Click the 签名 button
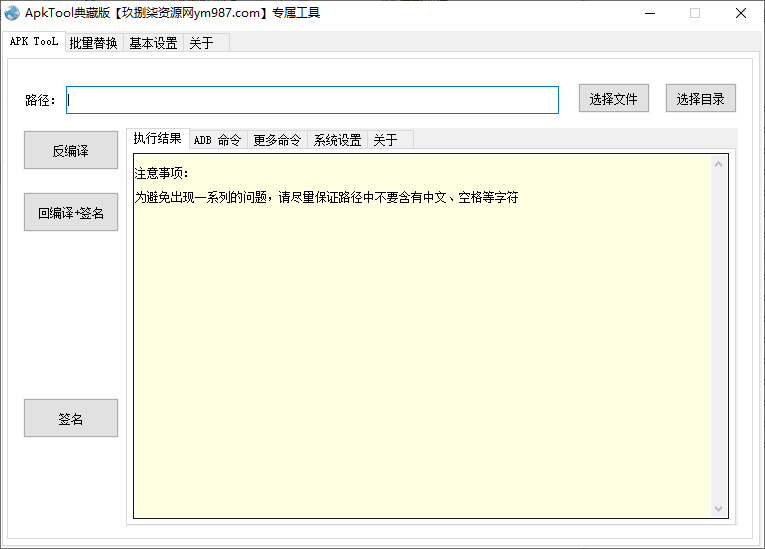 [71, 418]
